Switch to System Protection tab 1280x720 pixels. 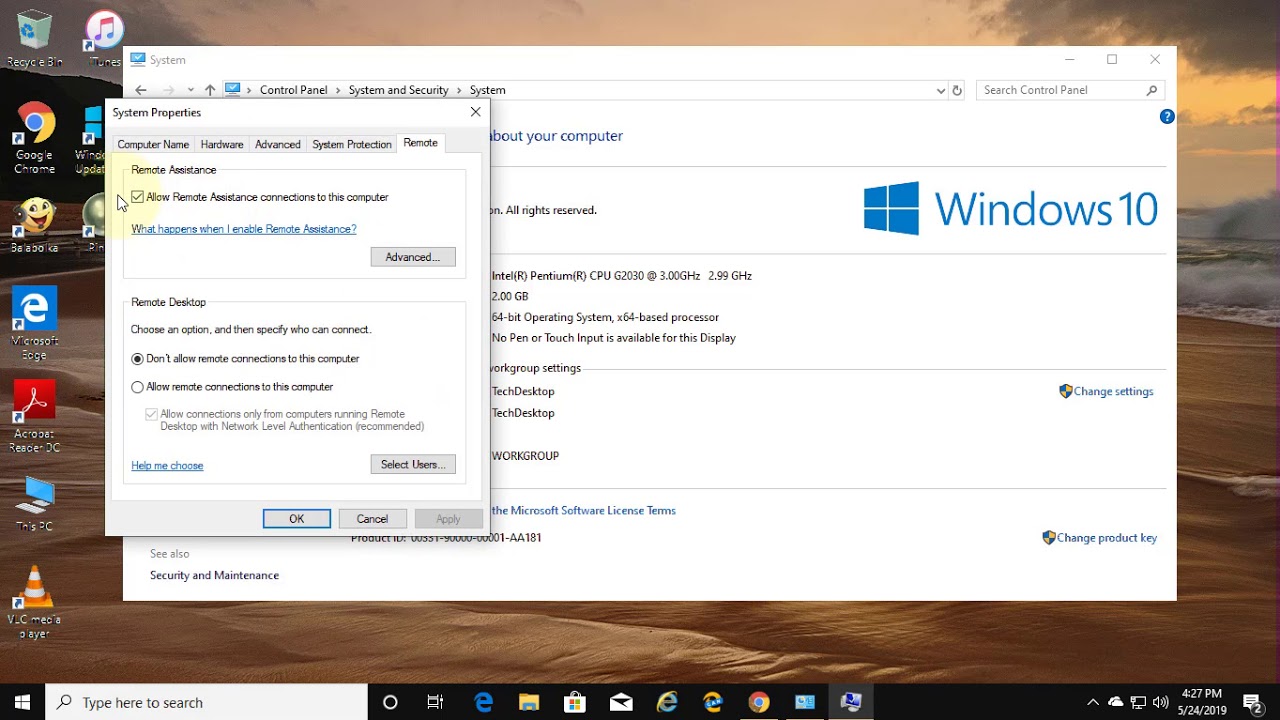(x=352, y=144)
